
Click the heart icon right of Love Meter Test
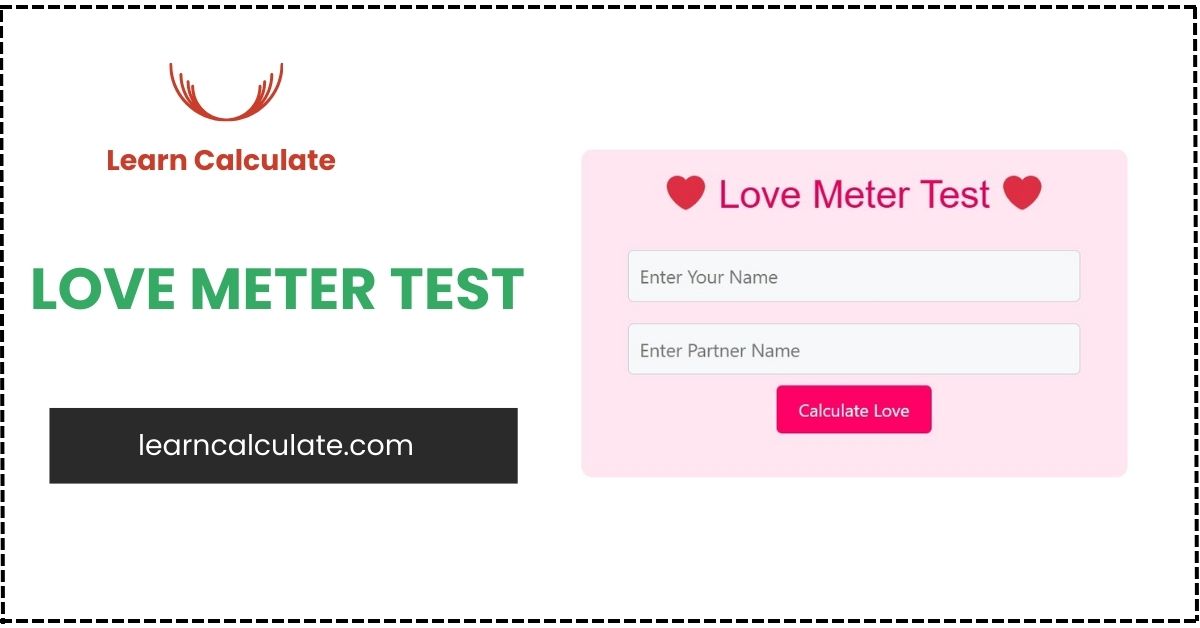point(1022,192)
